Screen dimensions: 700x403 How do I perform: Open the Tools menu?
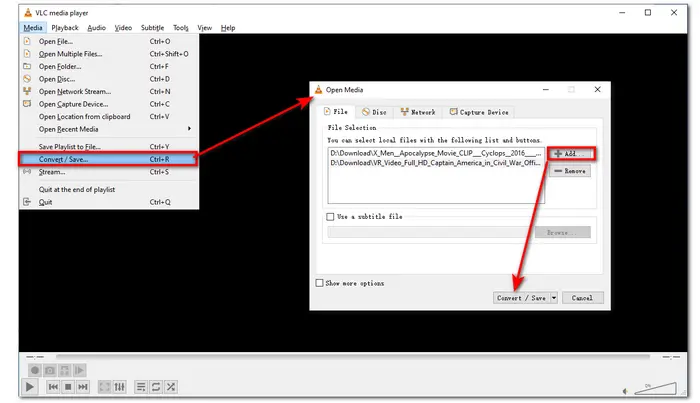point(181,28)
